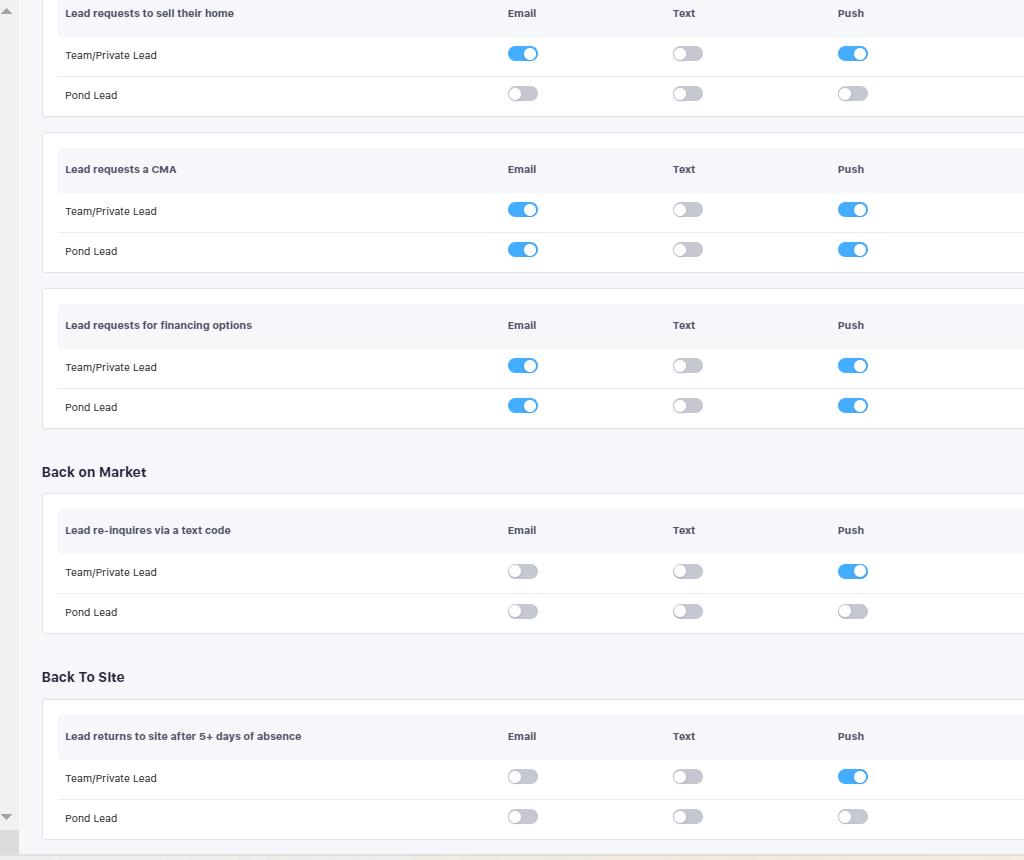Enable Text for sell-home Team/Private Lead

688,54
